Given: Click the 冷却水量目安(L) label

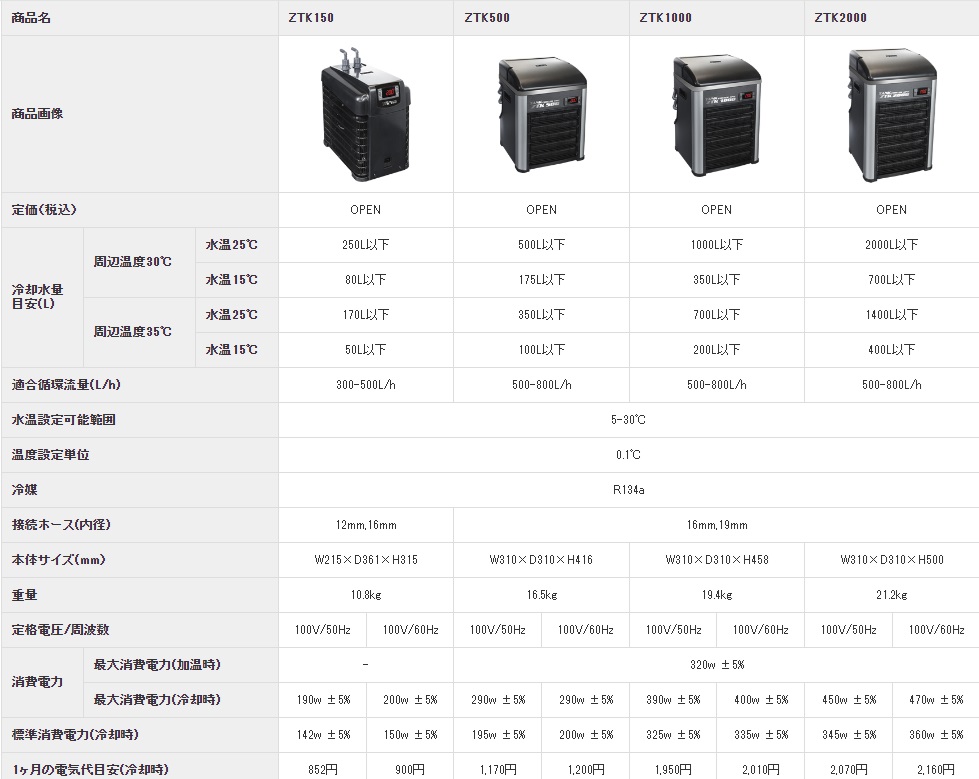Looking at the screenshot, I should tap(37, 296).
